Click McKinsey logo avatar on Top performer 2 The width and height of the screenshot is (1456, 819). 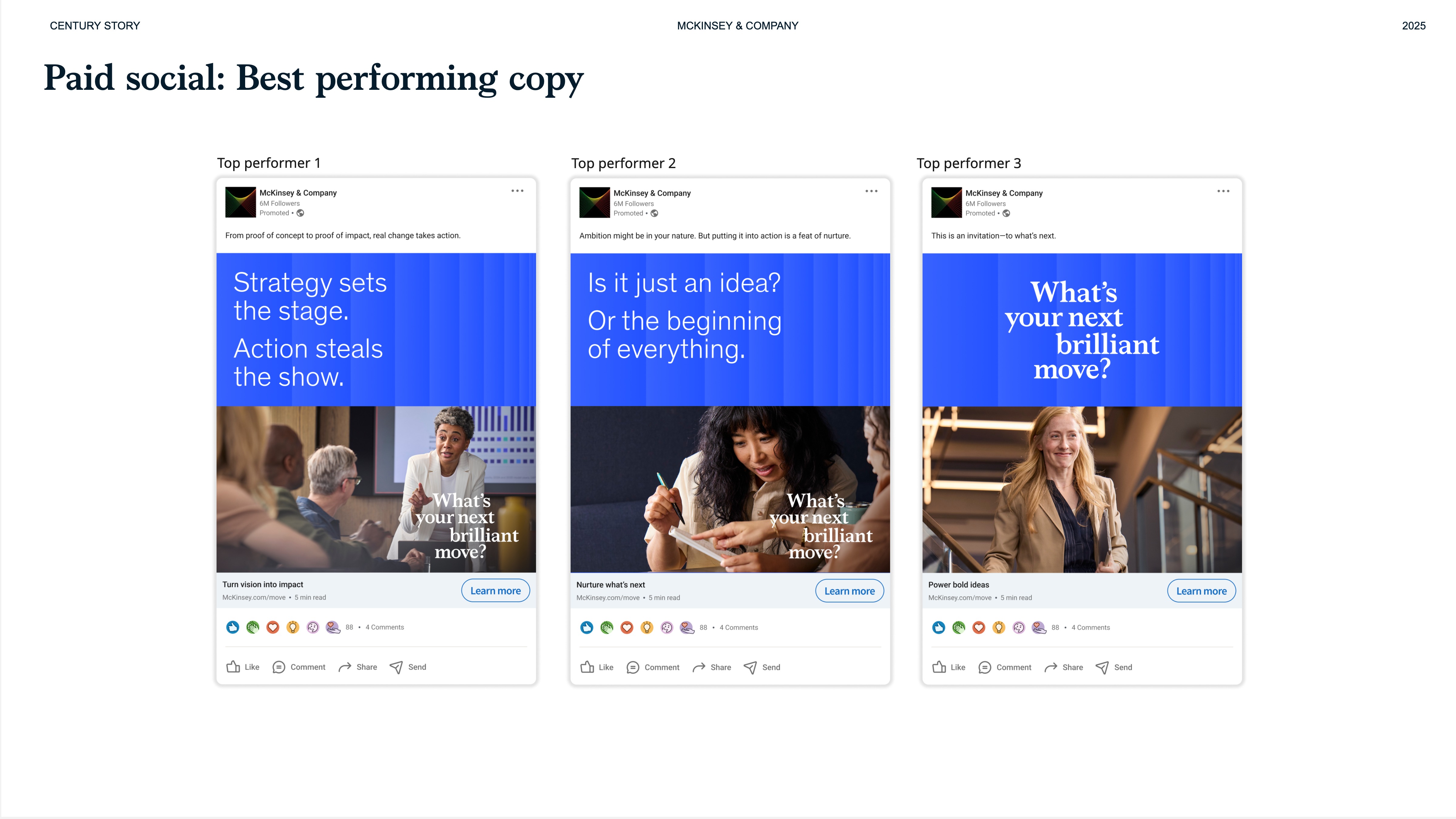[595, 202]
